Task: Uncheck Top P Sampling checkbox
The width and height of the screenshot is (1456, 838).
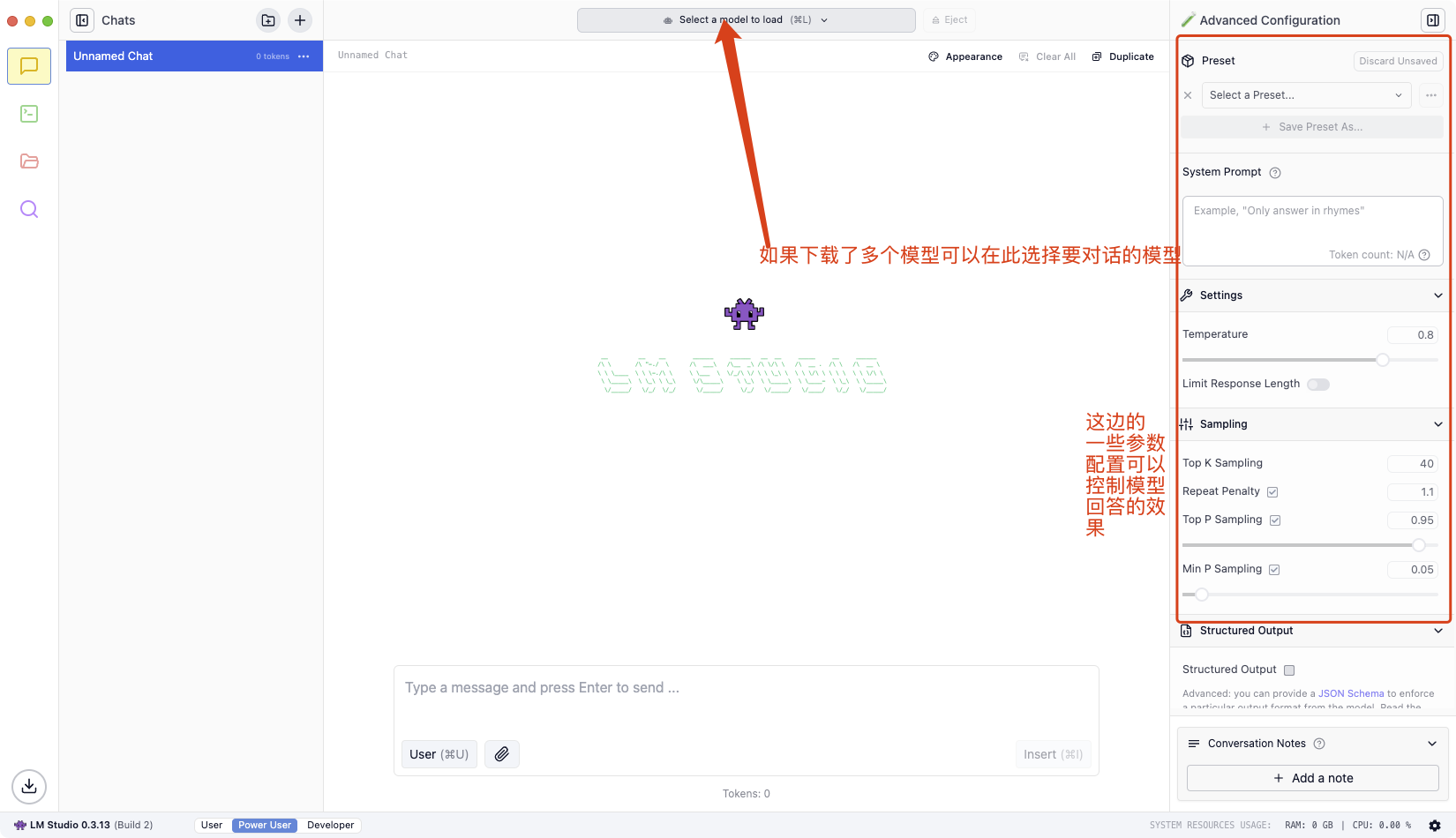Action: coord(1275,520)
